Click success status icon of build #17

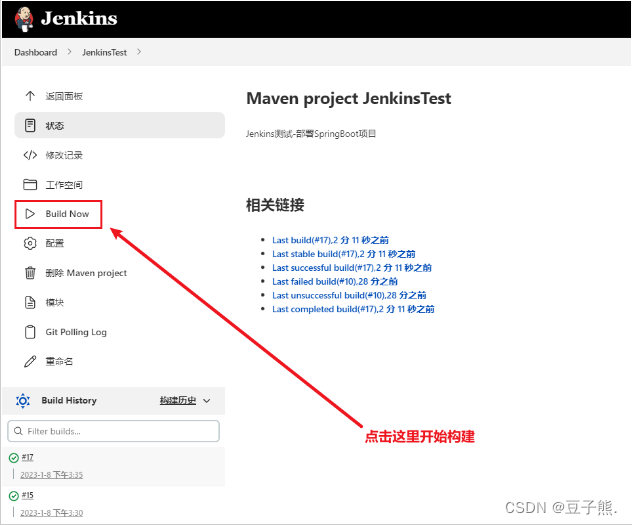pos(14,458)
